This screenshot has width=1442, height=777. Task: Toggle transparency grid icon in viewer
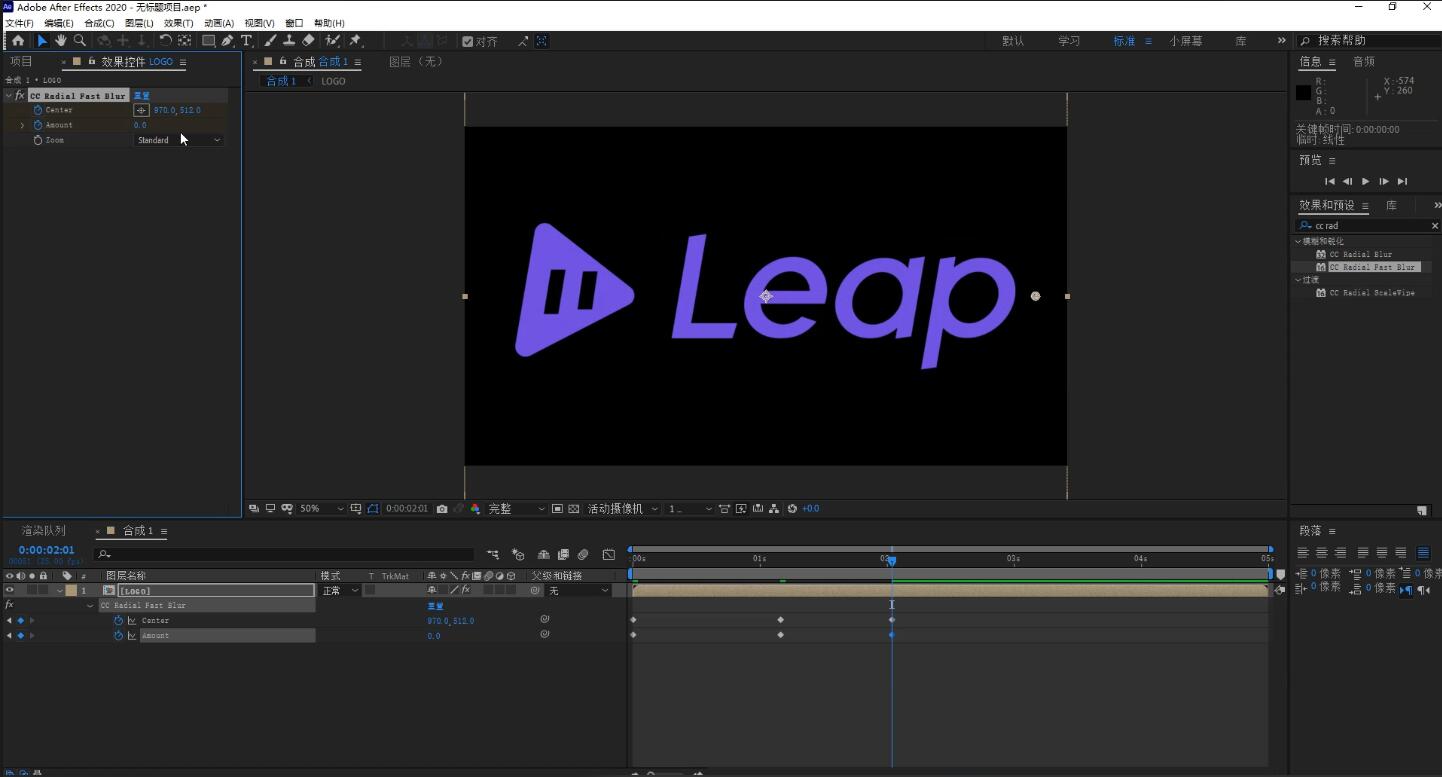574,509
